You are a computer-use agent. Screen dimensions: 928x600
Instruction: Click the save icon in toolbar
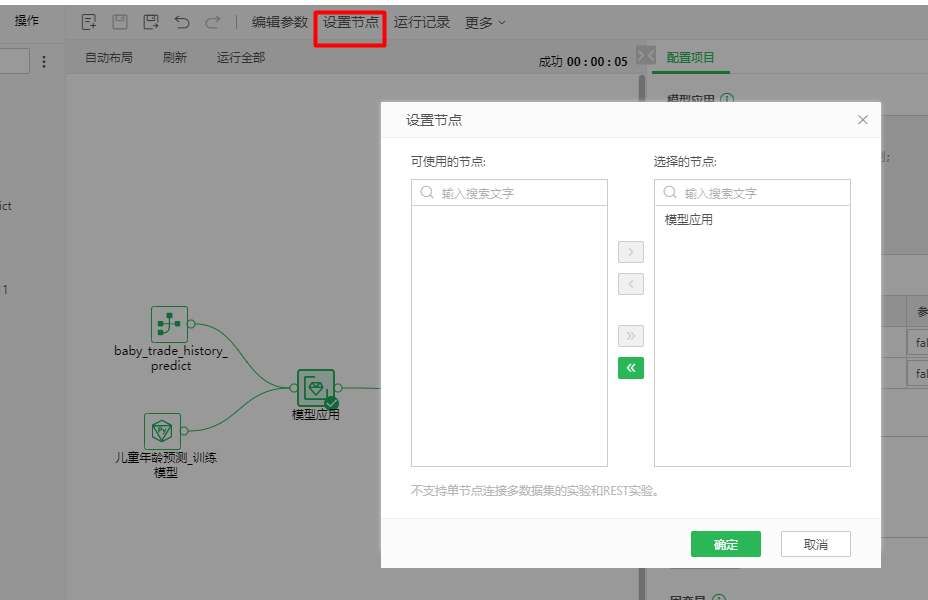tap(120, 22)
